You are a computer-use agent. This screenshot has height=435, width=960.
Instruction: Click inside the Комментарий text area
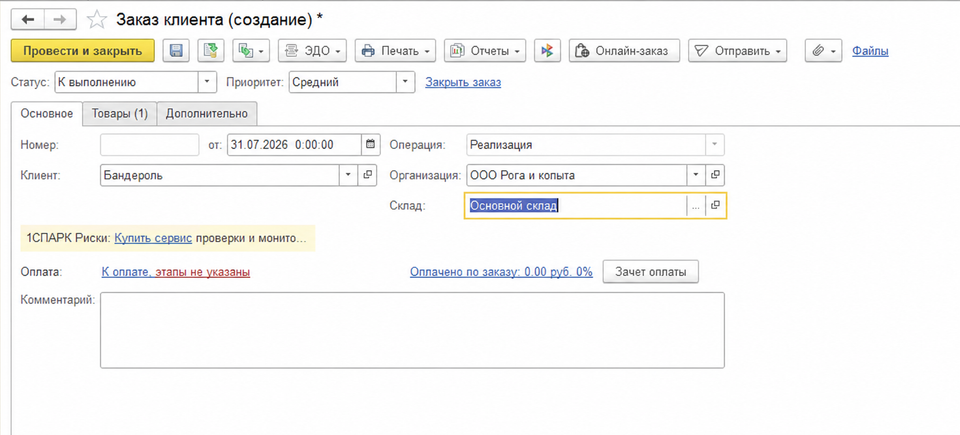click(412, 330)
